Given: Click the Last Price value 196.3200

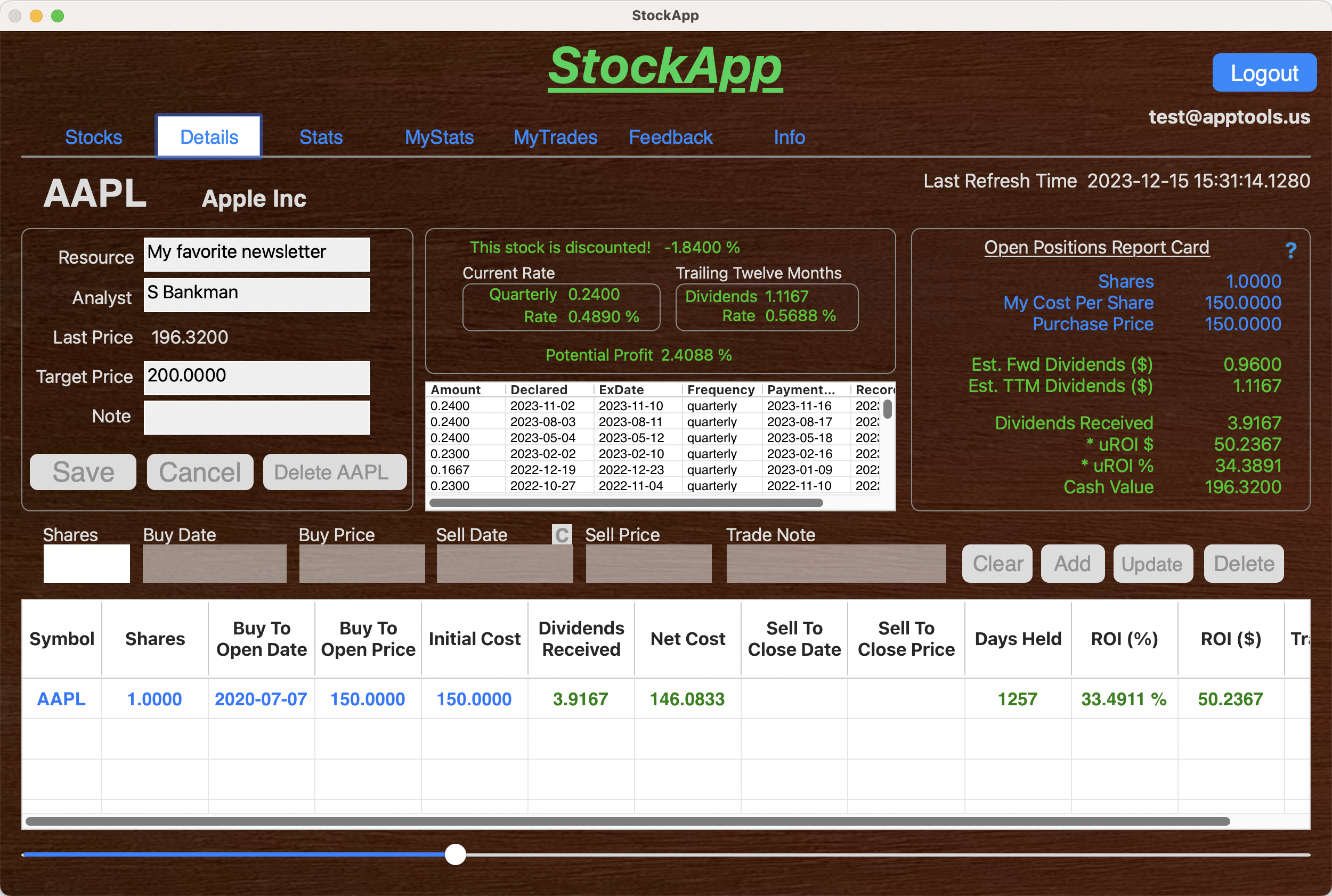Looking at the screenshot, I should [190, 337].
